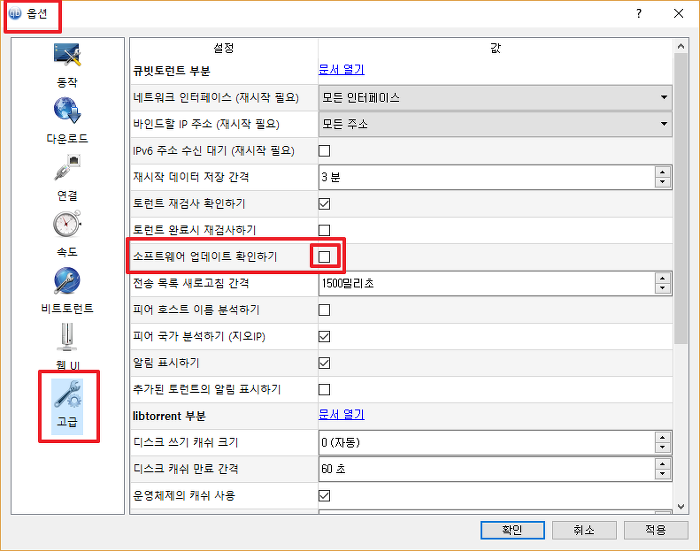Uncheck 알림 표시하기 checkbox

click(x=325, y=363)
